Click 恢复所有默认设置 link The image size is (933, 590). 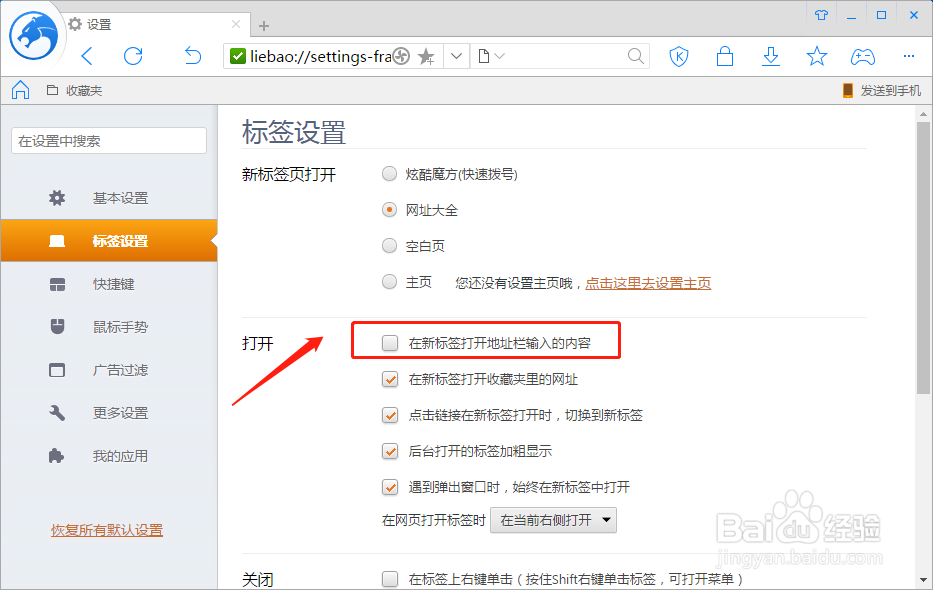pyautogui.click(x=107, y=531)
